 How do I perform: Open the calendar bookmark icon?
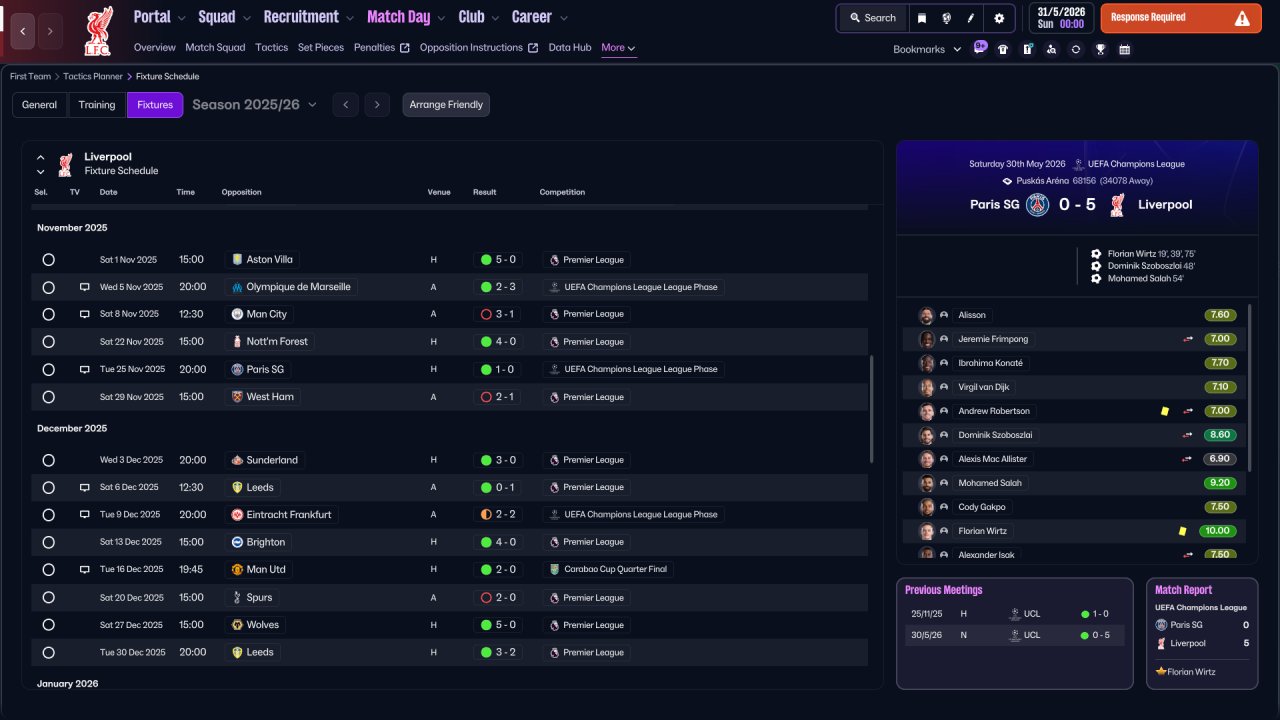pos(1125,49)
